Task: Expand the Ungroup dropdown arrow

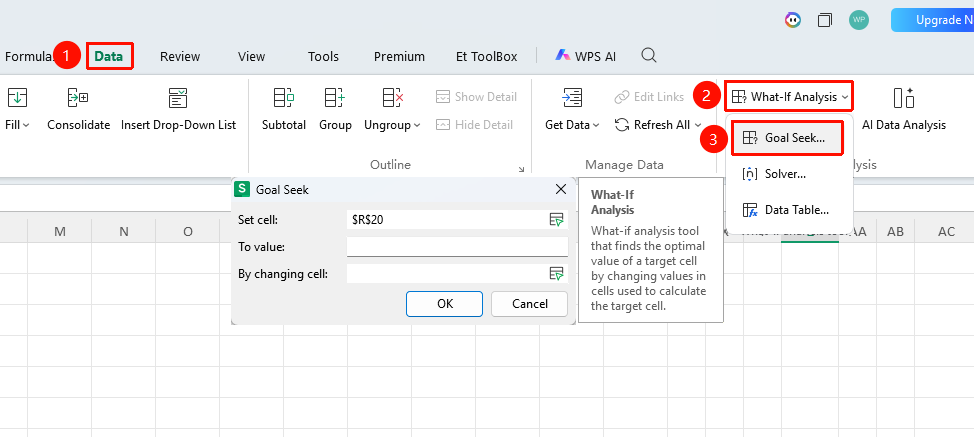Action: (x=417, y=125)
